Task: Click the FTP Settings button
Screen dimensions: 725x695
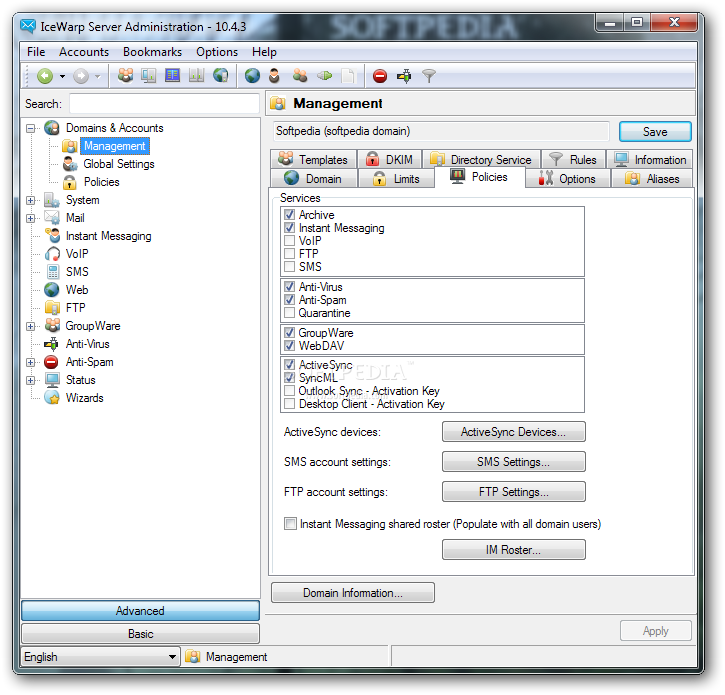Action: [x=514, y=492]
